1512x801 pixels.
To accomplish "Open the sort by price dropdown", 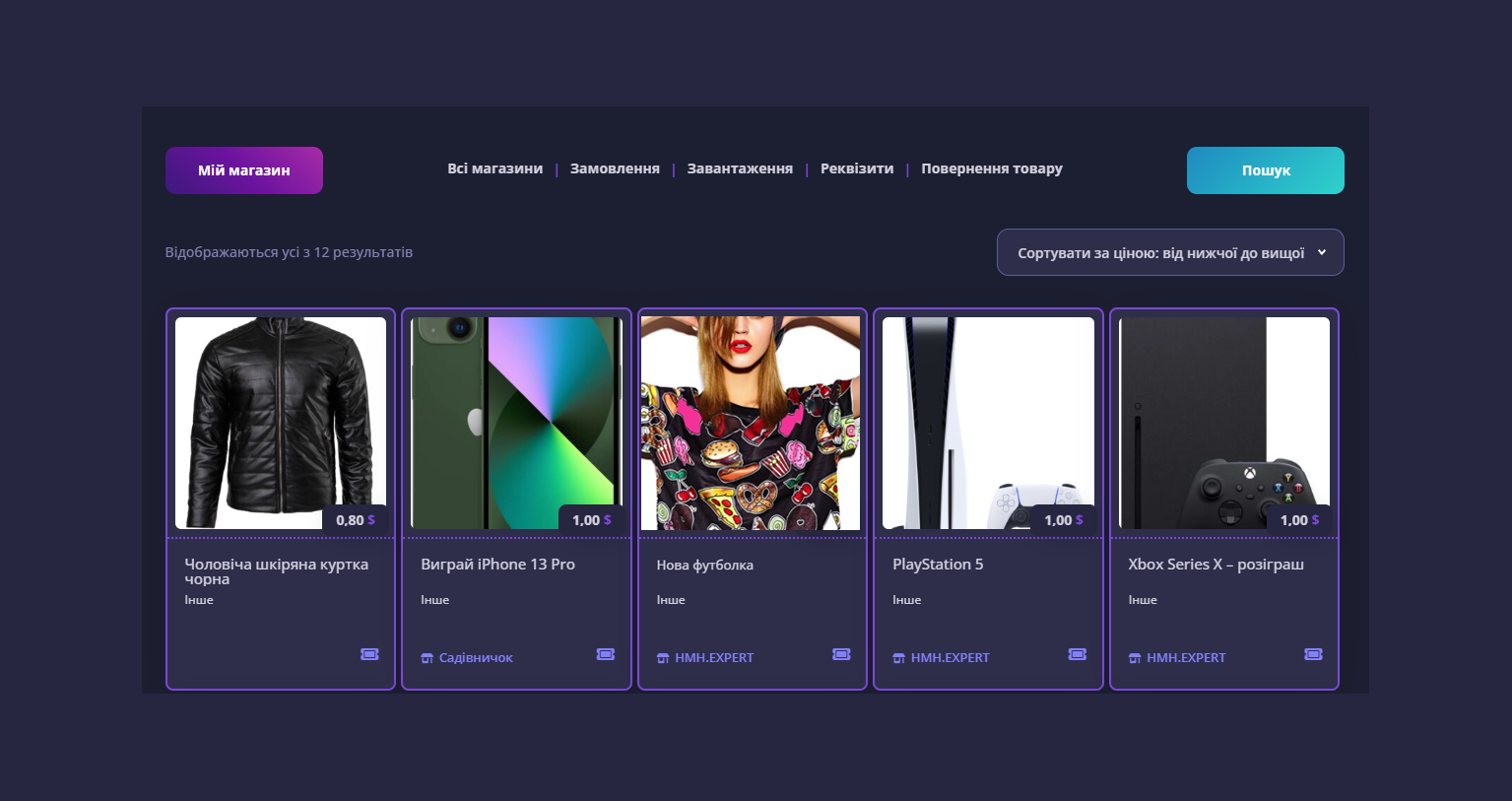I will (1170, 252).
